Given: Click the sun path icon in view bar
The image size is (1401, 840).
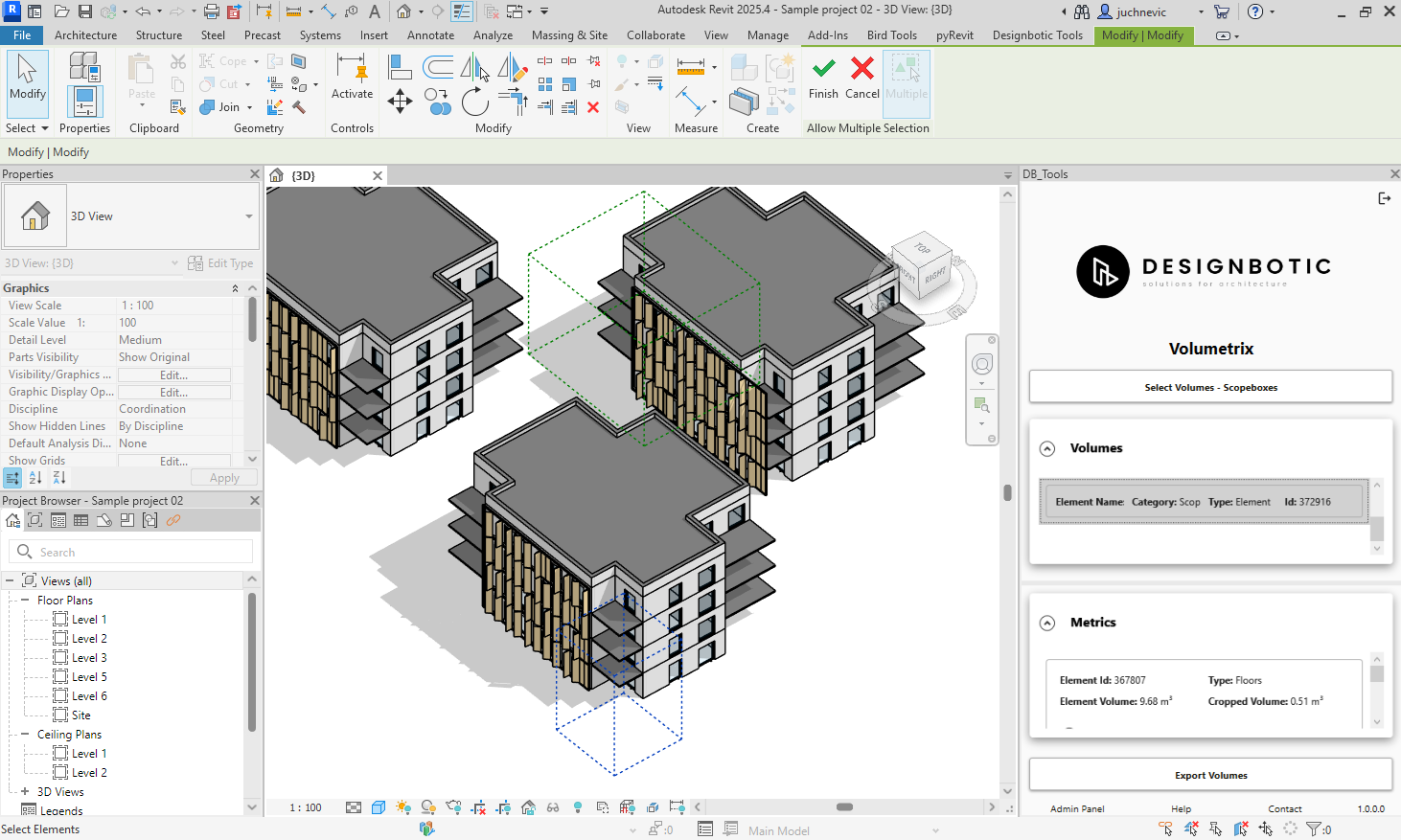Looking at the screenshot, I should click(403, 807).
